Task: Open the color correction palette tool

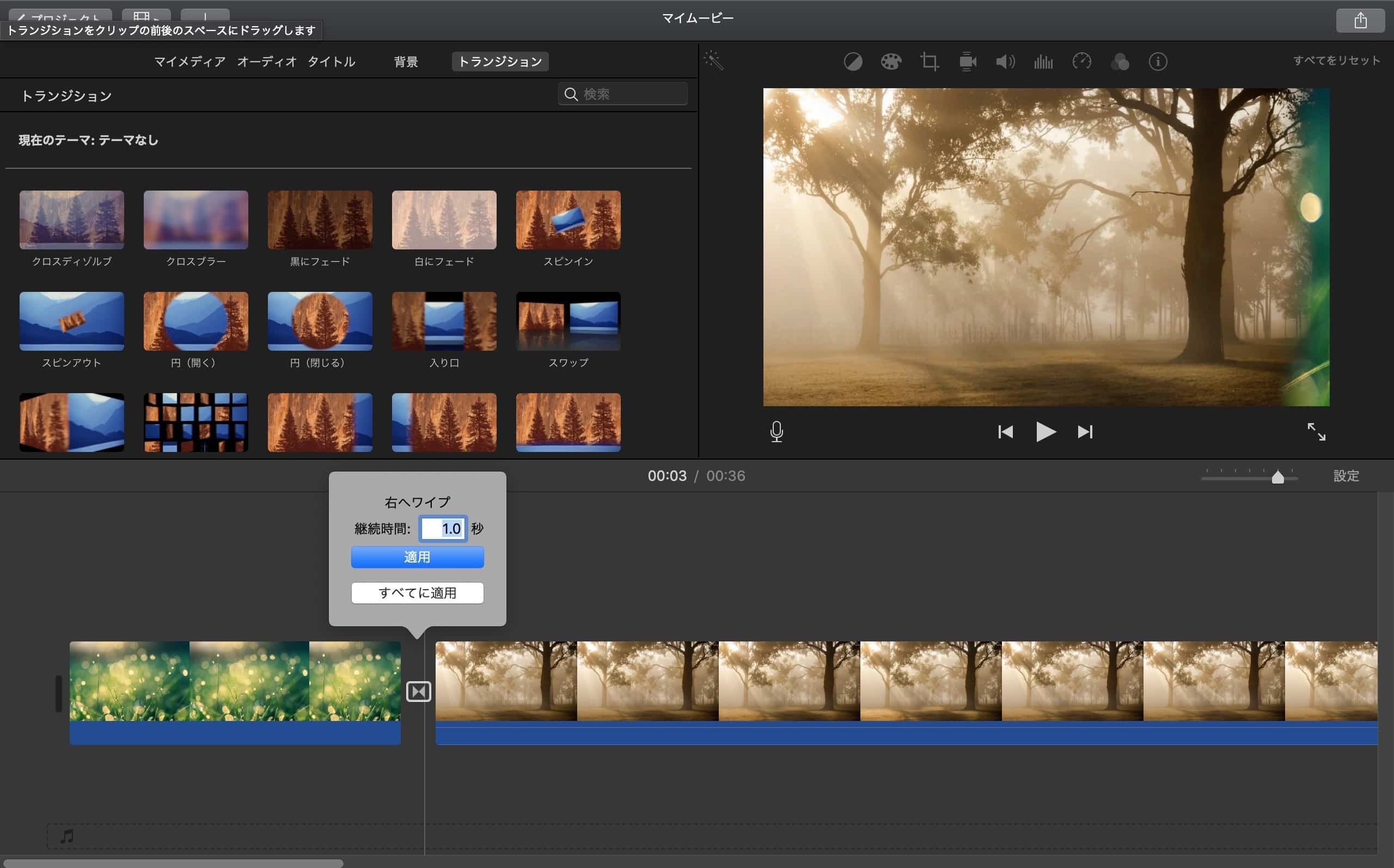Action: tap(891, 62)
